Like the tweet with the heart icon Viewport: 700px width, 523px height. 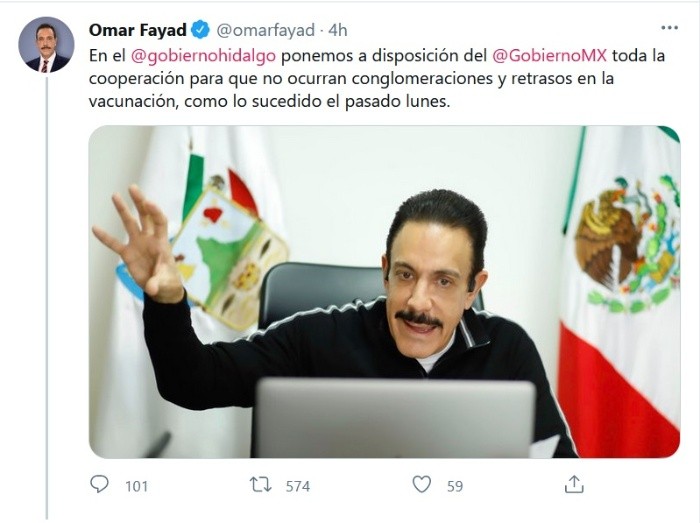click(x=421, y=484)
